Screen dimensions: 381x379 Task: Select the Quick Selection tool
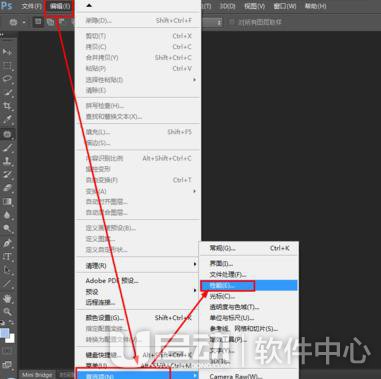[7, 92]
